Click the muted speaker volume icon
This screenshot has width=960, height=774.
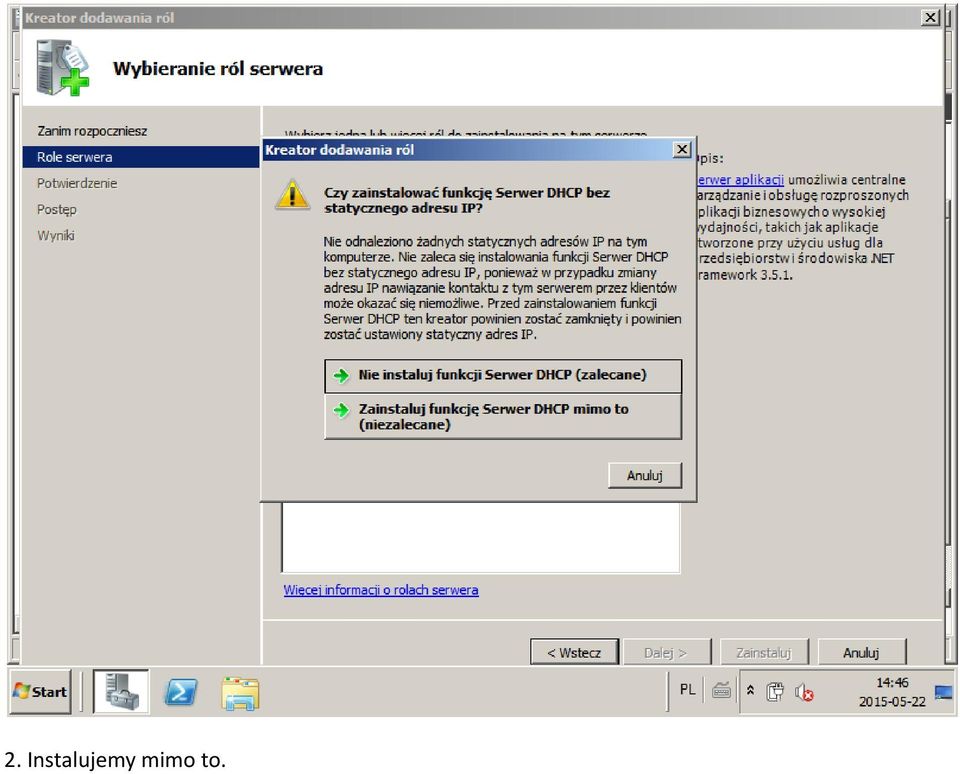click(x=804, y=692)
